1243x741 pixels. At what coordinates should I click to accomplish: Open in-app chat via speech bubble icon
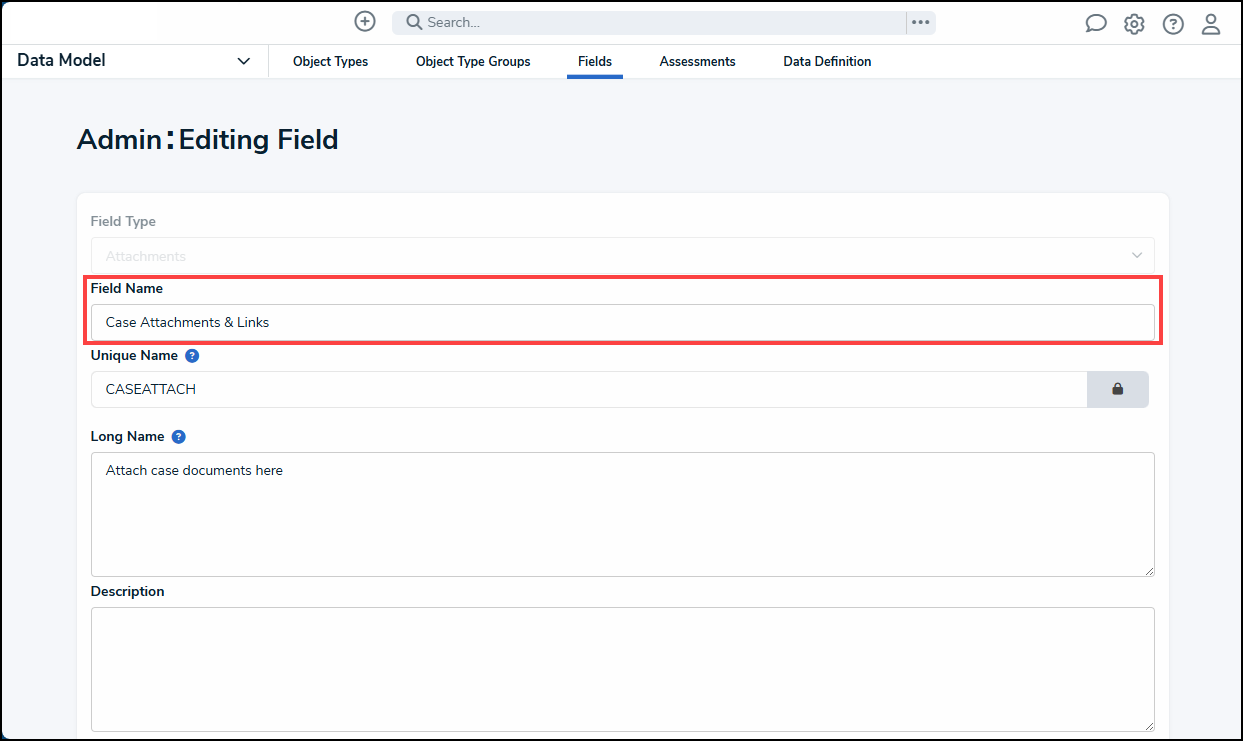(1096, 22)
